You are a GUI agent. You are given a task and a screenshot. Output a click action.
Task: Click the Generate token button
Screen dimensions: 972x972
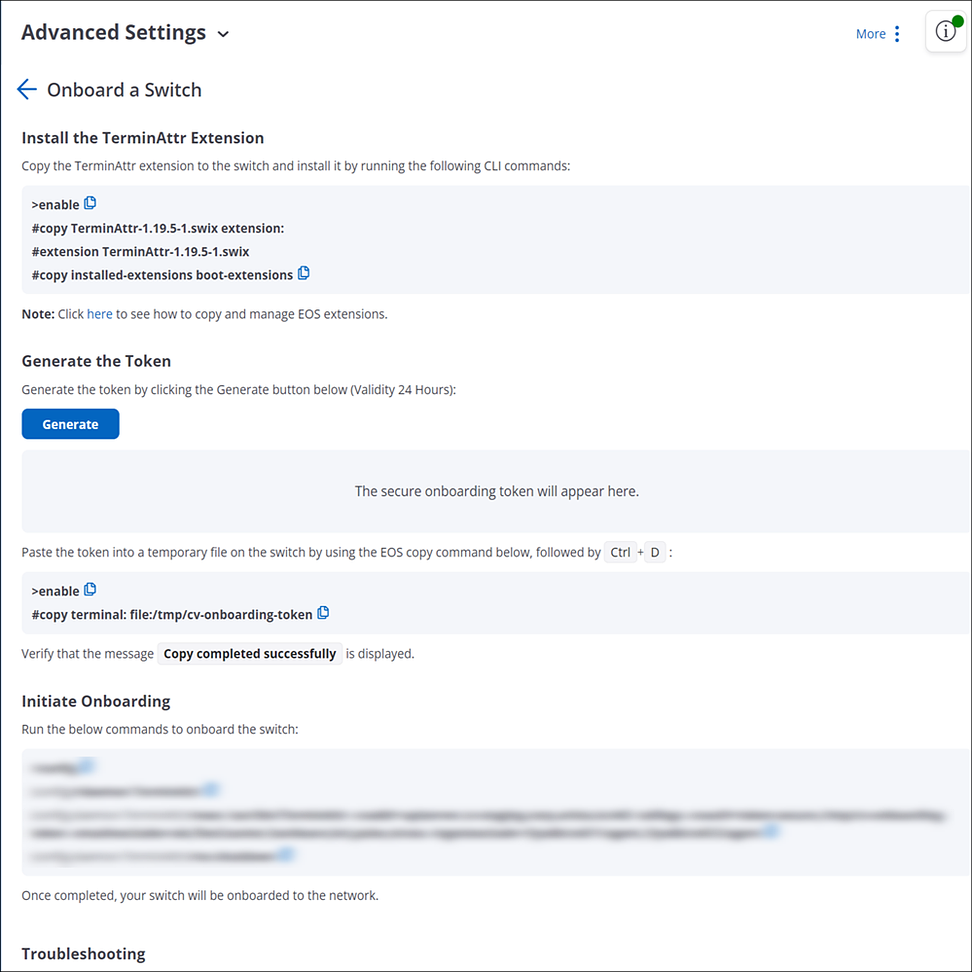click(70, 424)
